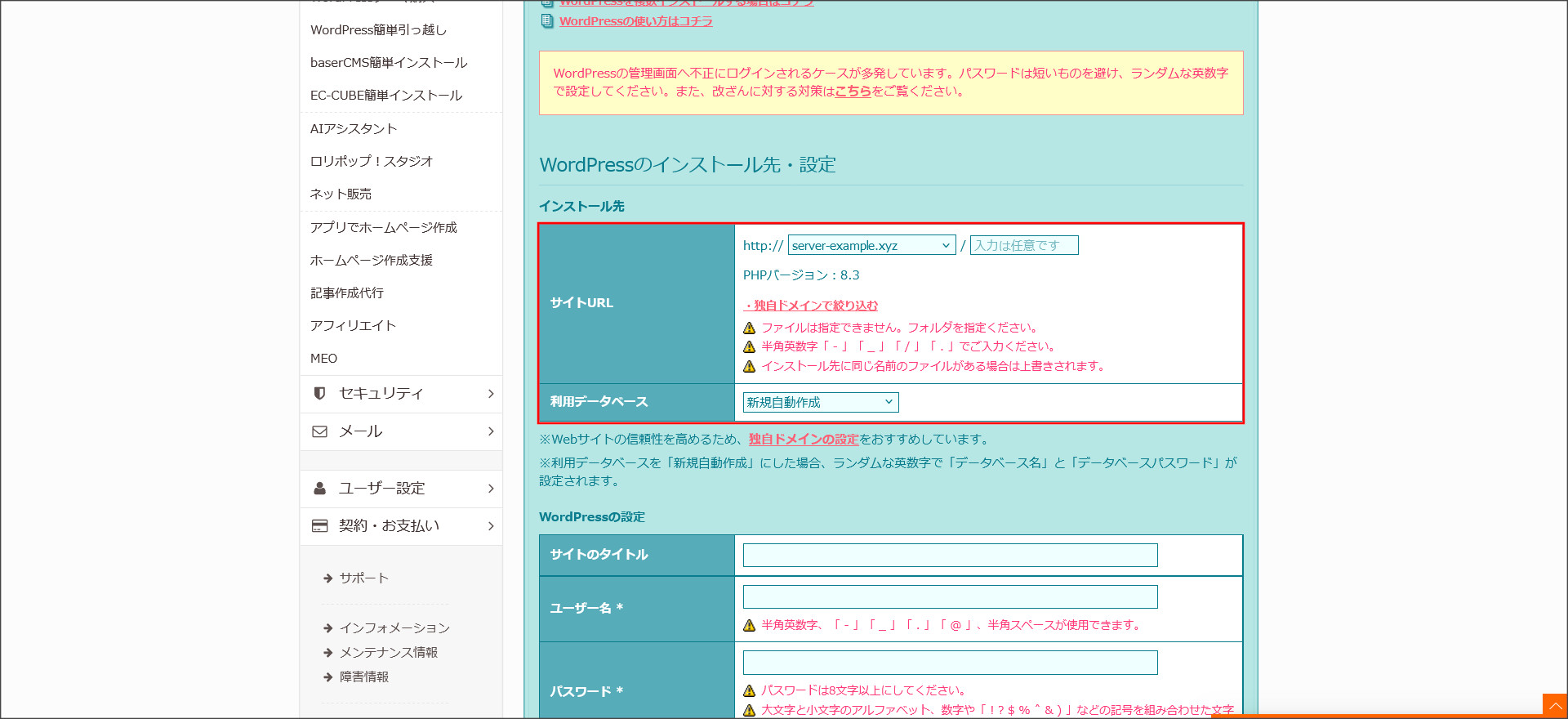Expand the セキュリティ menu chevron
The height and width of the screenshot is (719, 1568).
pyautogui.click(x=491, y=394)
